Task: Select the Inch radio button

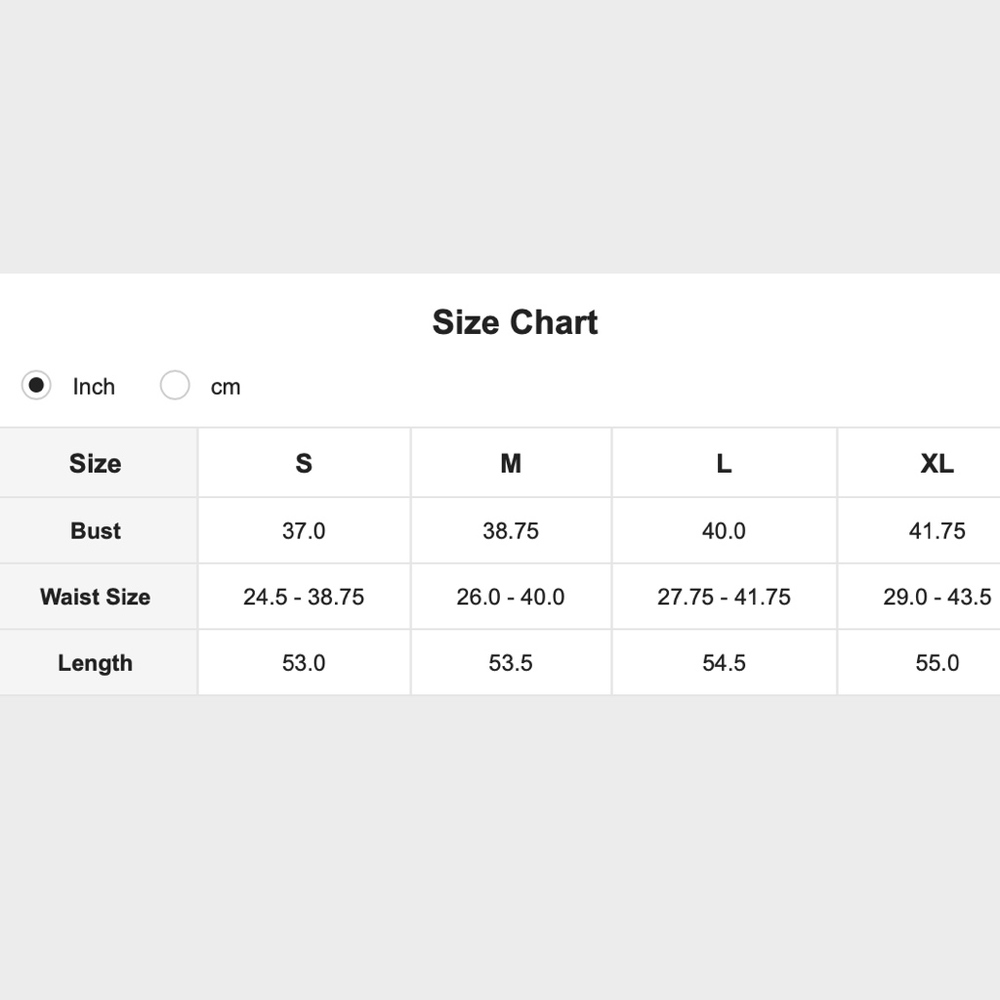Action: (36, 385)
